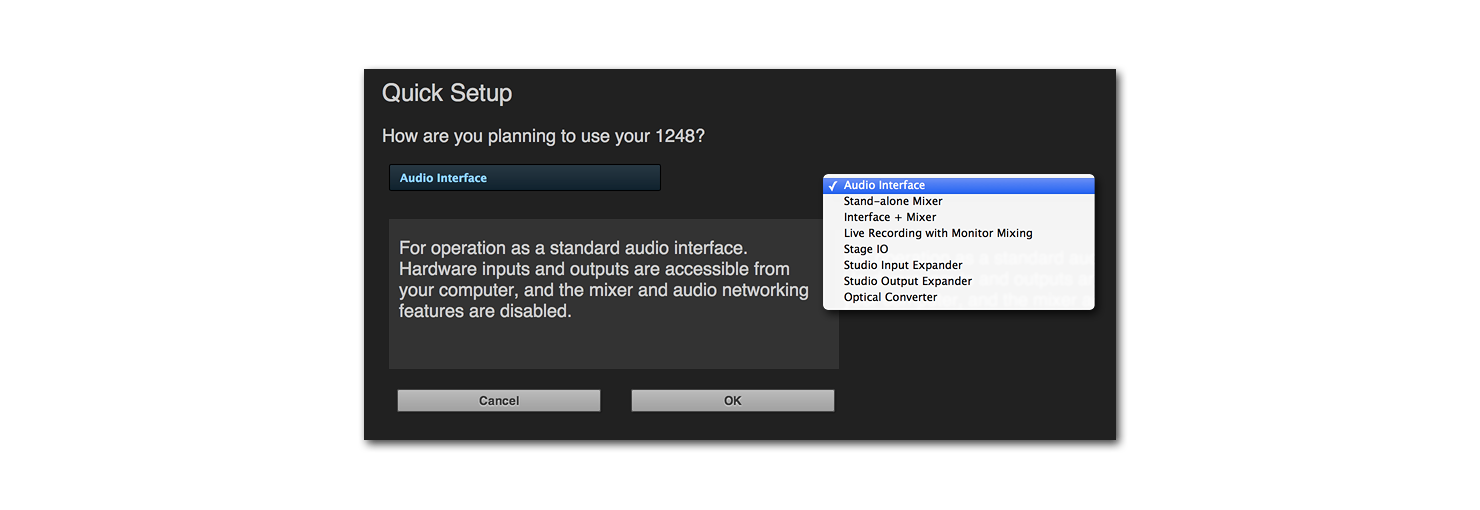Image resolution: width=1480 pixels, height=510 pixels.
Task: Select the Studio Input Expander preset
Action: [x=902, y=265]
